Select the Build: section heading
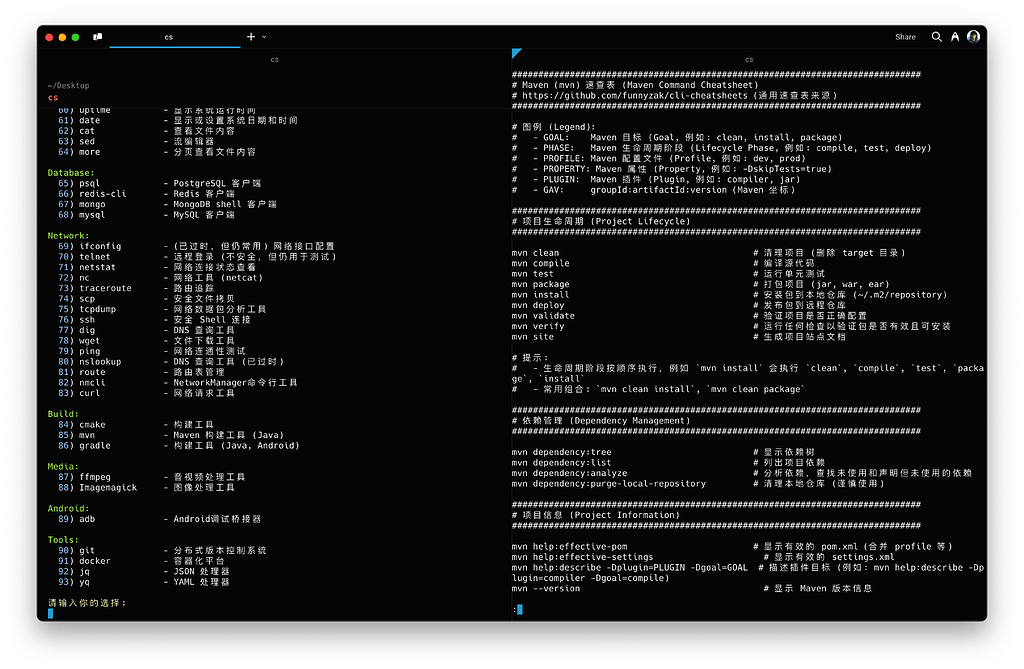 point(63,414)
